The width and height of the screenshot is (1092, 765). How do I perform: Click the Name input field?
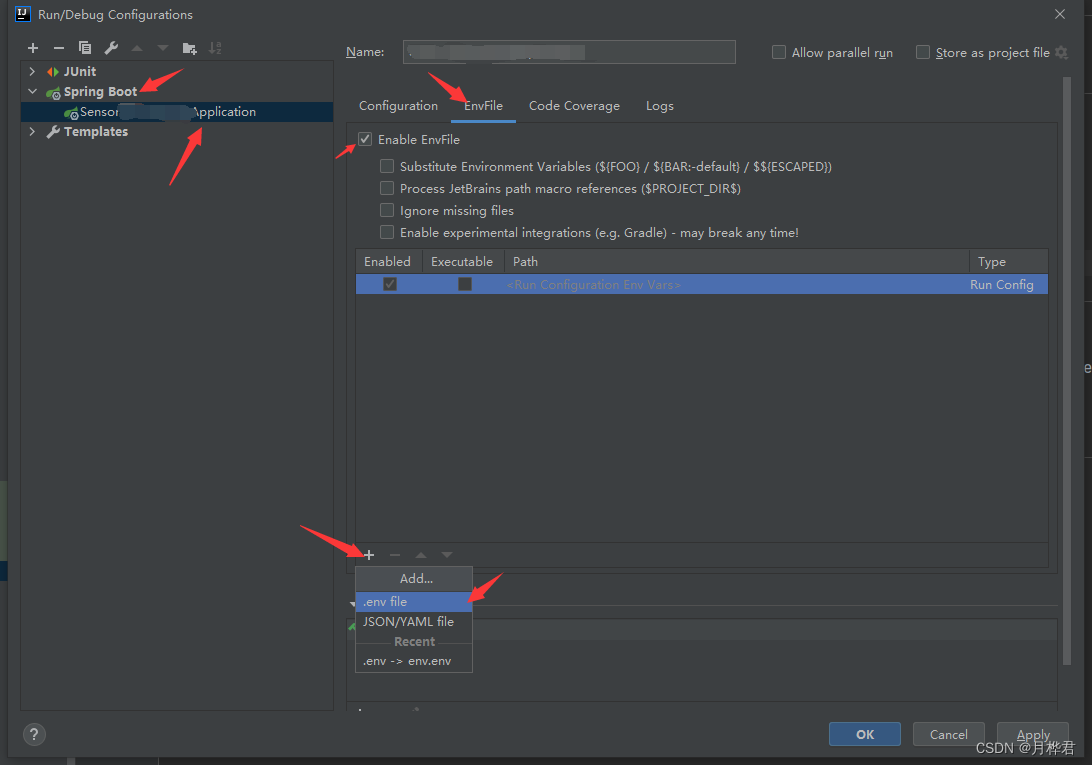[x=569, y=52]
